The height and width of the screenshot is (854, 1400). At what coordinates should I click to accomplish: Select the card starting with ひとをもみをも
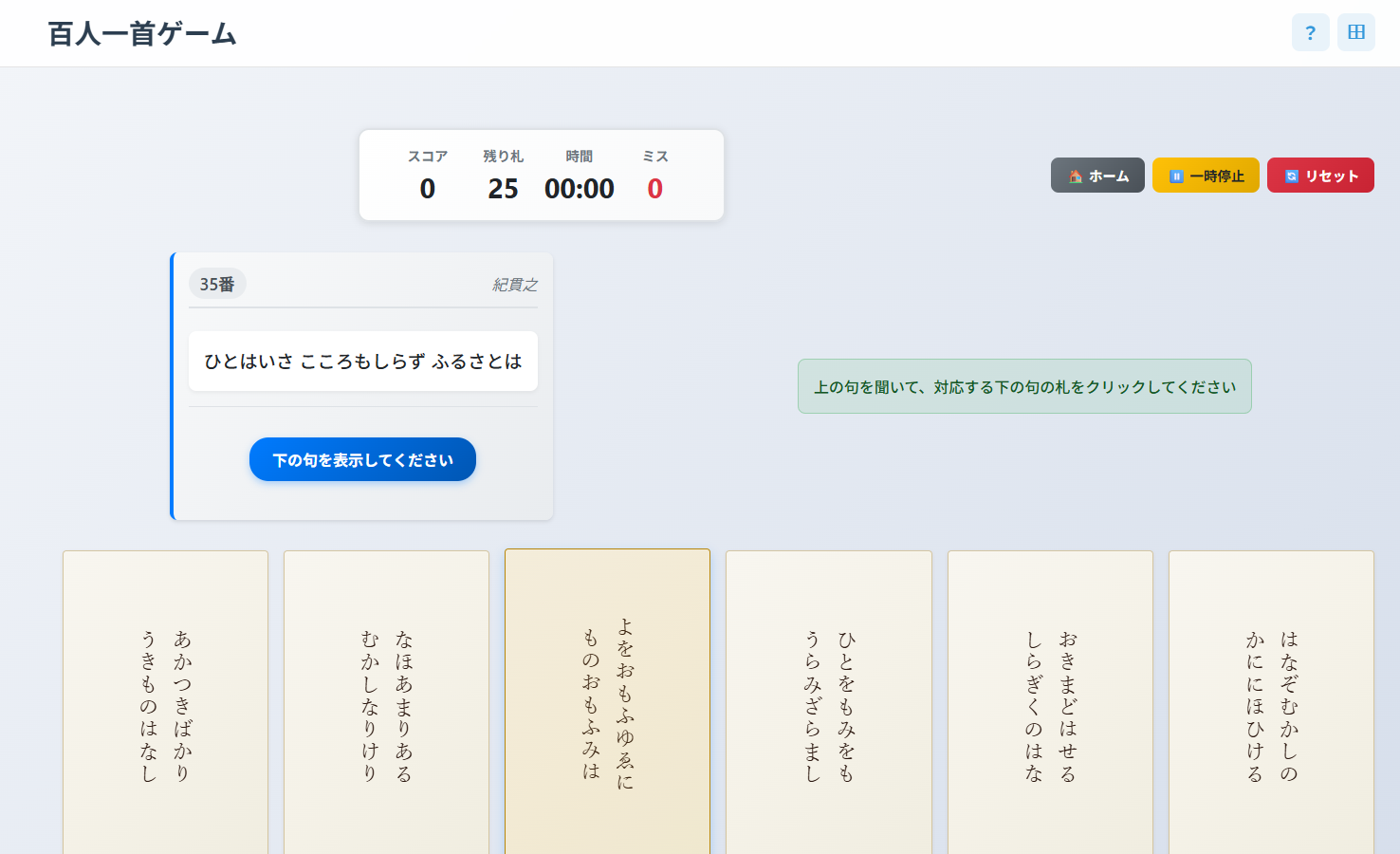tap(828, 702)
